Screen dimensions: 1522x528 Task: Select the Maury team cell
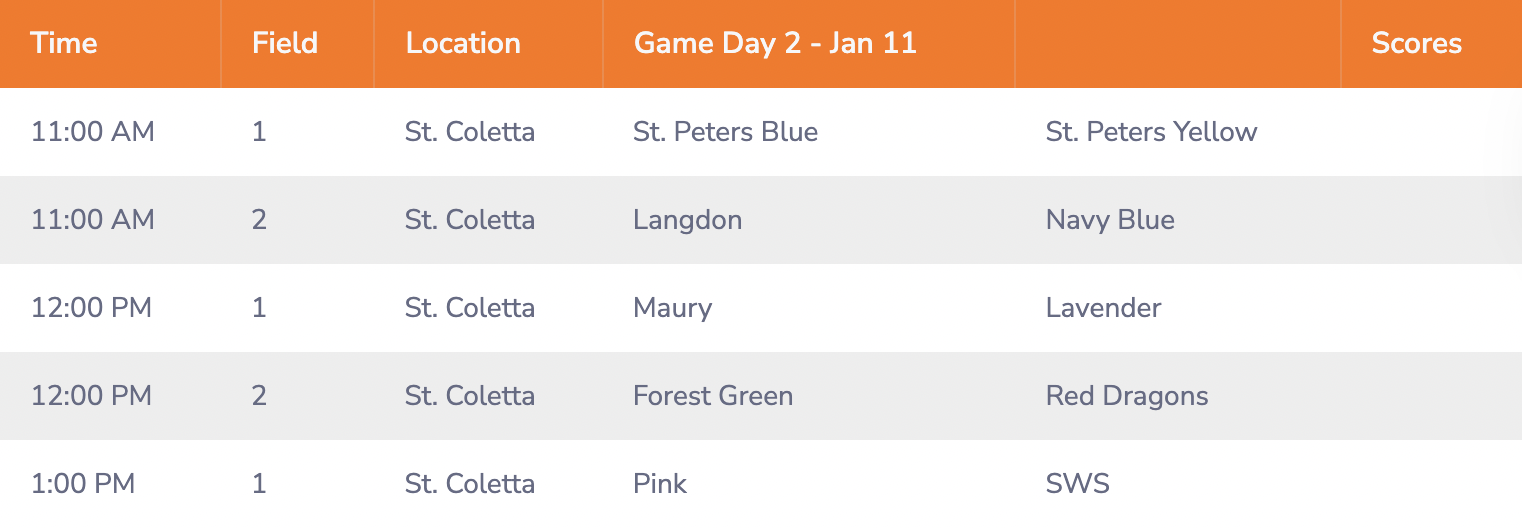tap(672, 308)
